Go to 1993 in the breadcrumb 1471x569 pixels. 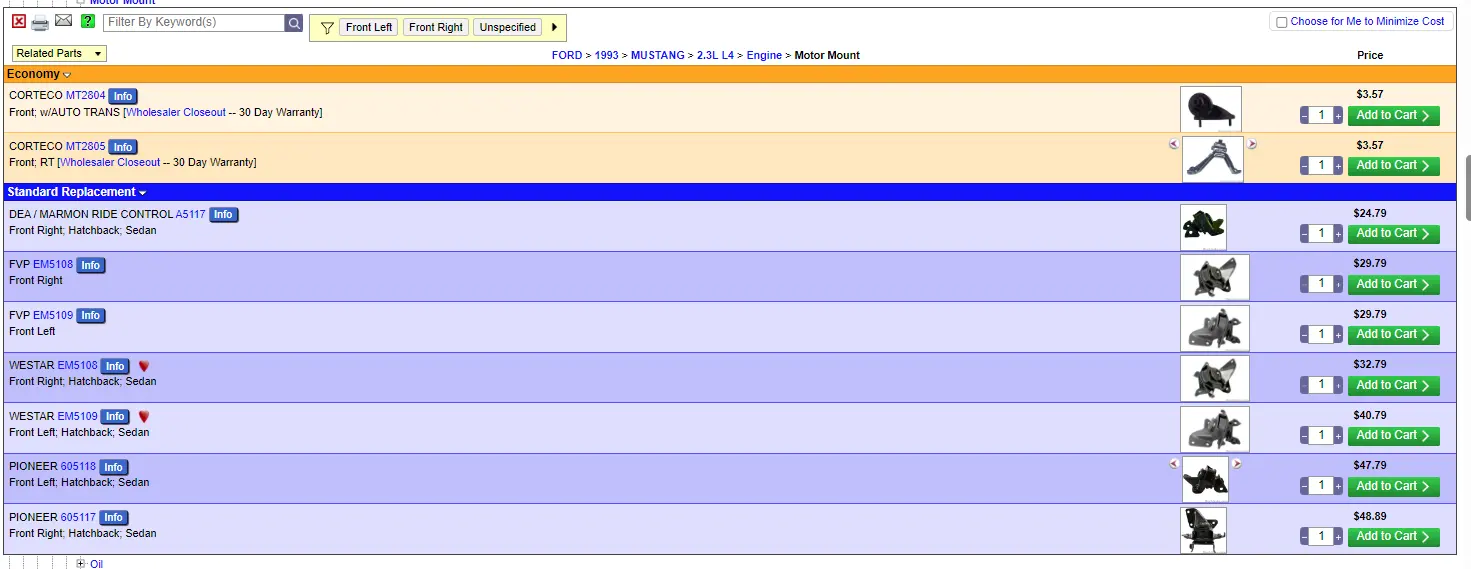click(x=606, y=55)
